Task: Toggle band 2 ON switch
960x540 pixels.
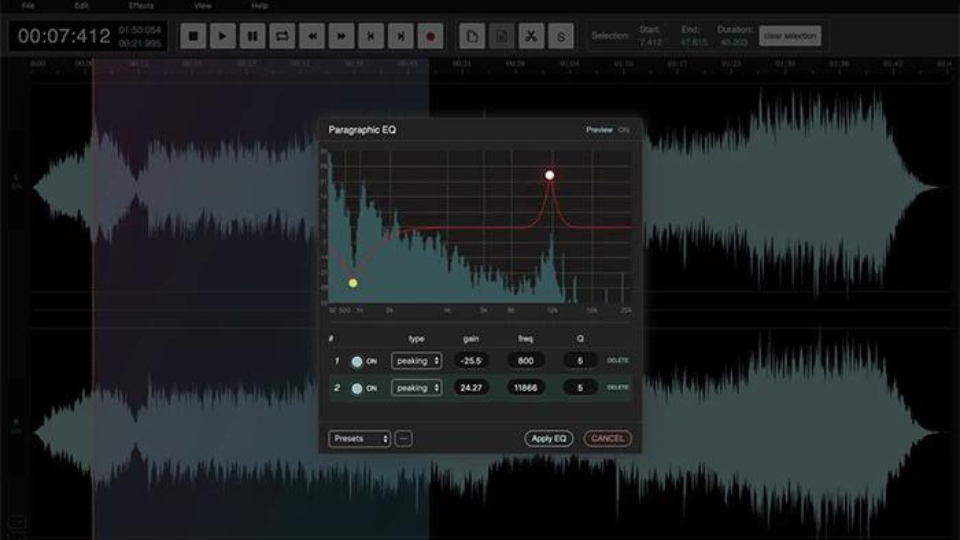Action: pyautogui.click(x=357, y=388)
